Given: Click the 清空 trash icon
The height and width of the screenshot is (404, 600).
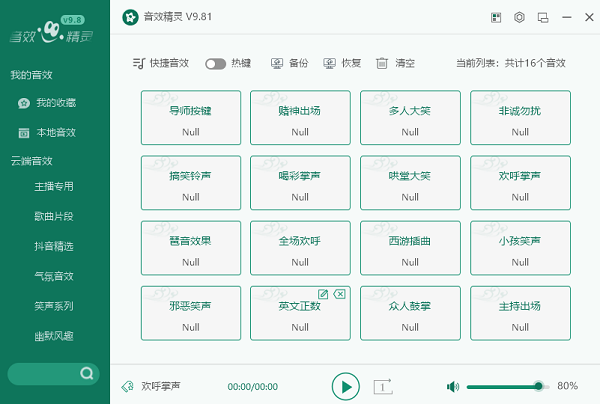Looking at the screenshot, I should tap(382, 63).
